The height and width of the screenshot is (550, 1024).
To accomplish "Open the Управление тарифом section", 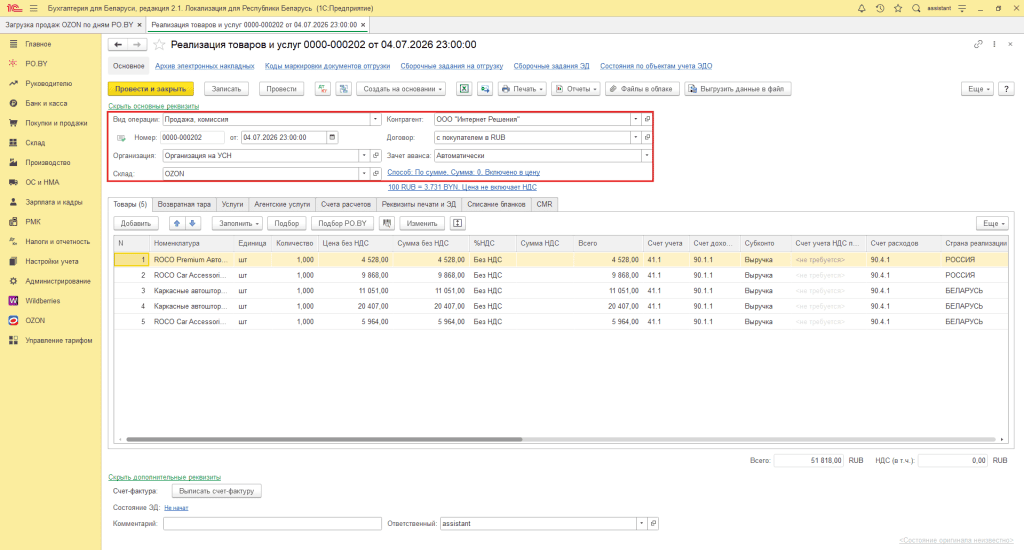I will coord(58,340).
